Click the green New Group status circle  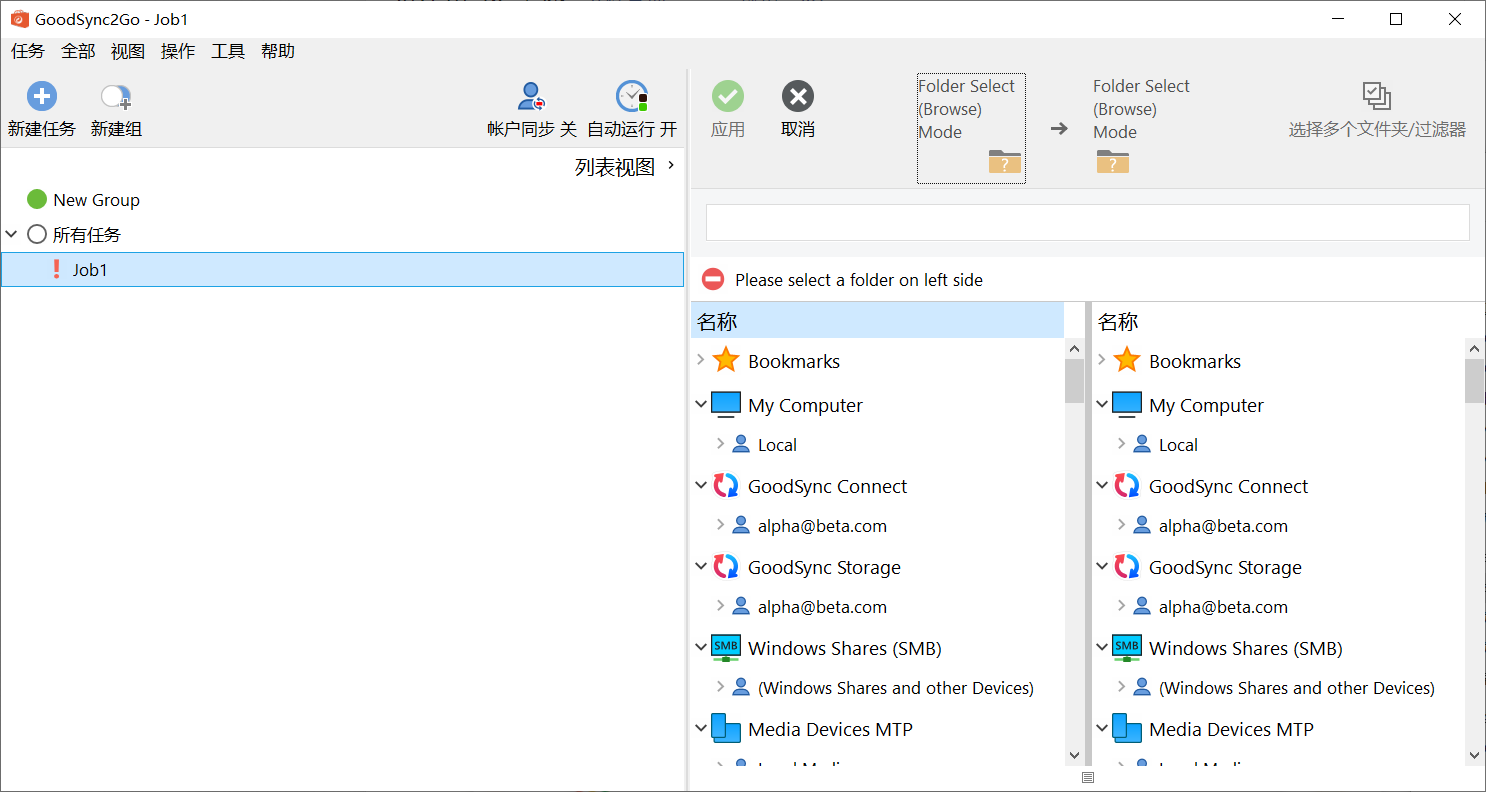(x=37, y=200)
